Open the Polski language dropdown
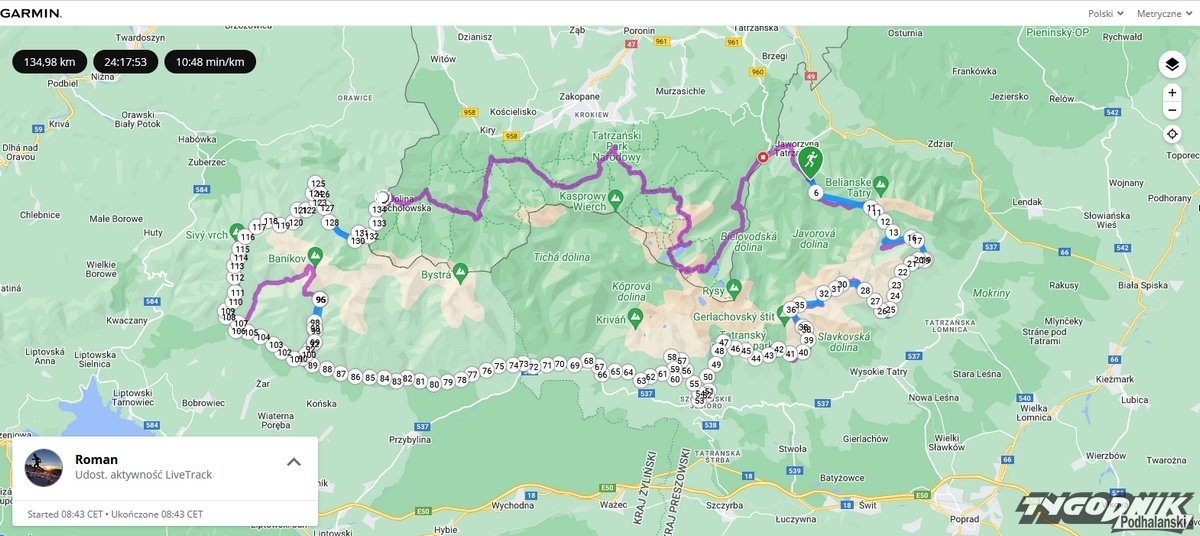The width and height of the screenshot is (1200, 536). coord(1106,14)
